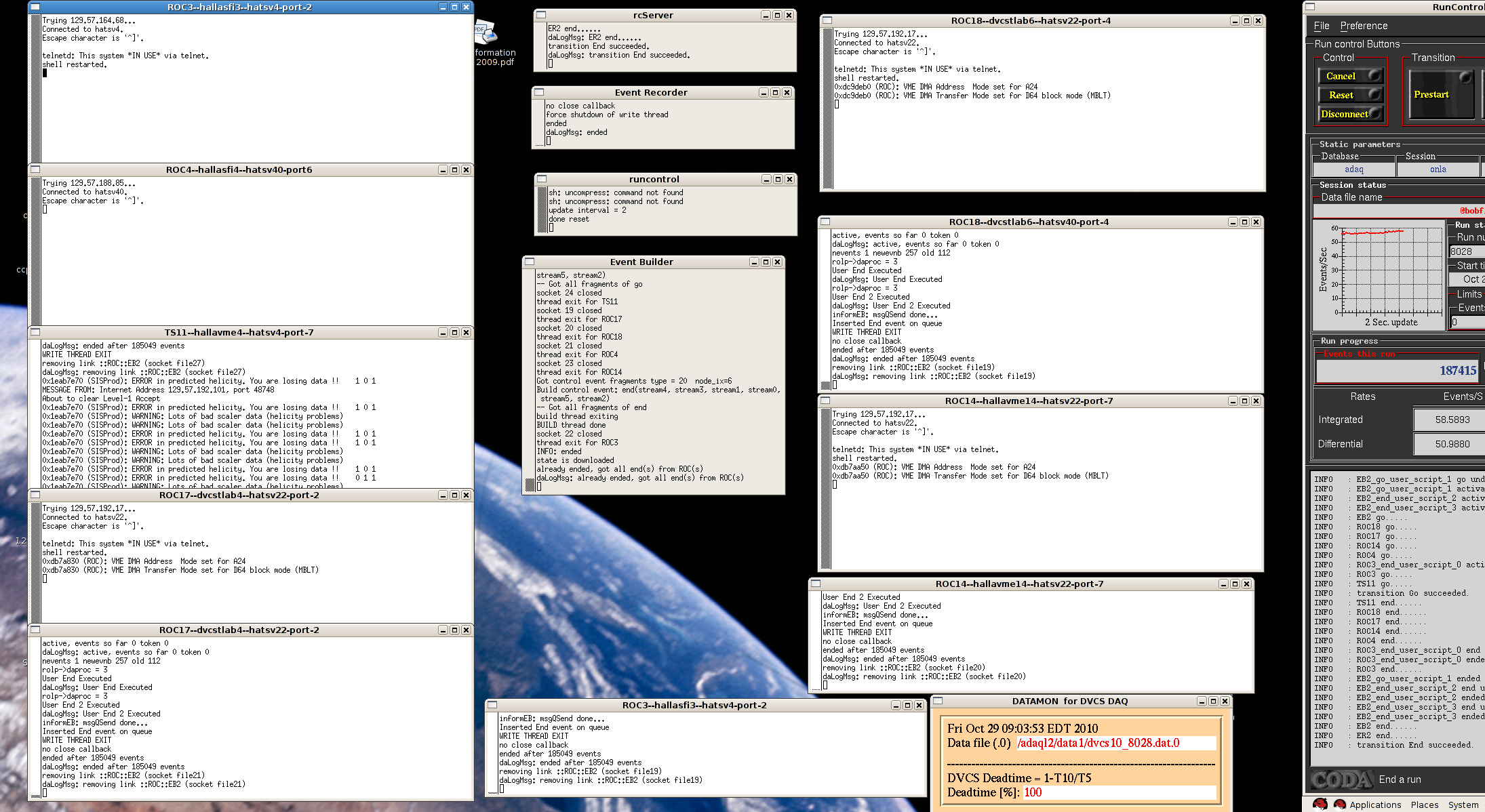Open window menu icon of ROC18--dvcstlab6--hatsv40-port-4
The height and width of the screenshot is (812, 1485).
tap(825, 222)
